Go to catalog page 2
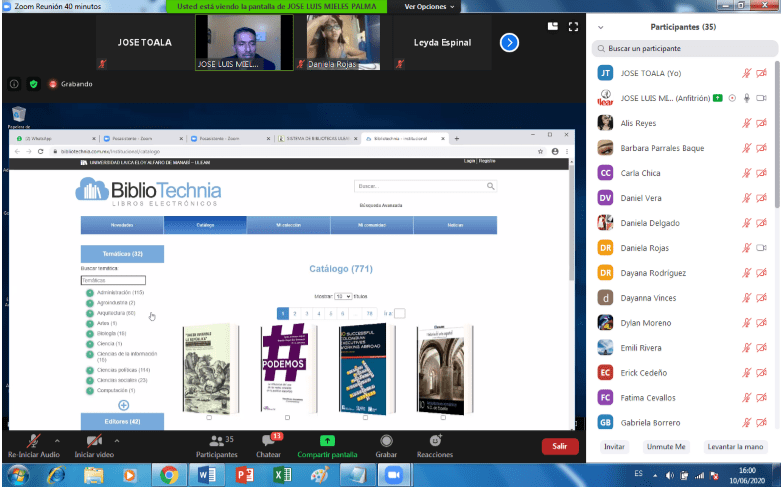Image resolution: width=782 pixels, height=487 pixels. [x=295, y=313]
